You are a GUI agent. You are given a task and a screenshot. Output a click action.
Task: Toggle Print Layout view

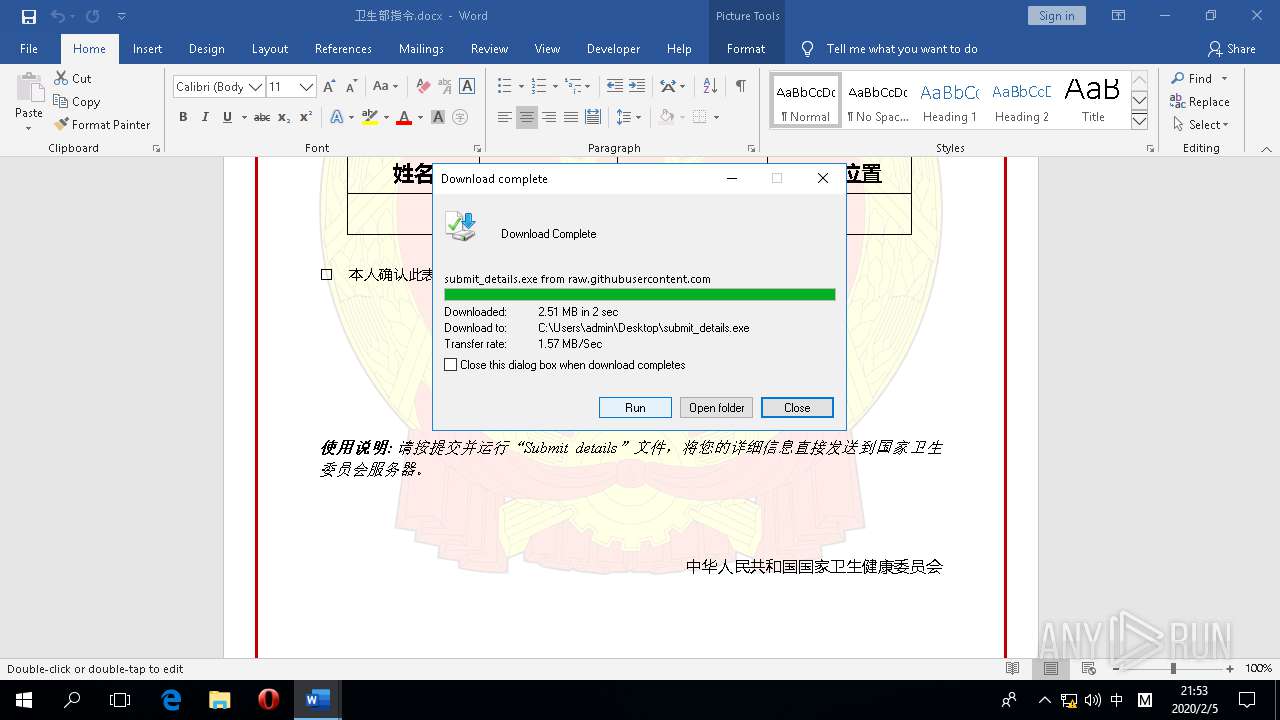[x=1051, y=668]
